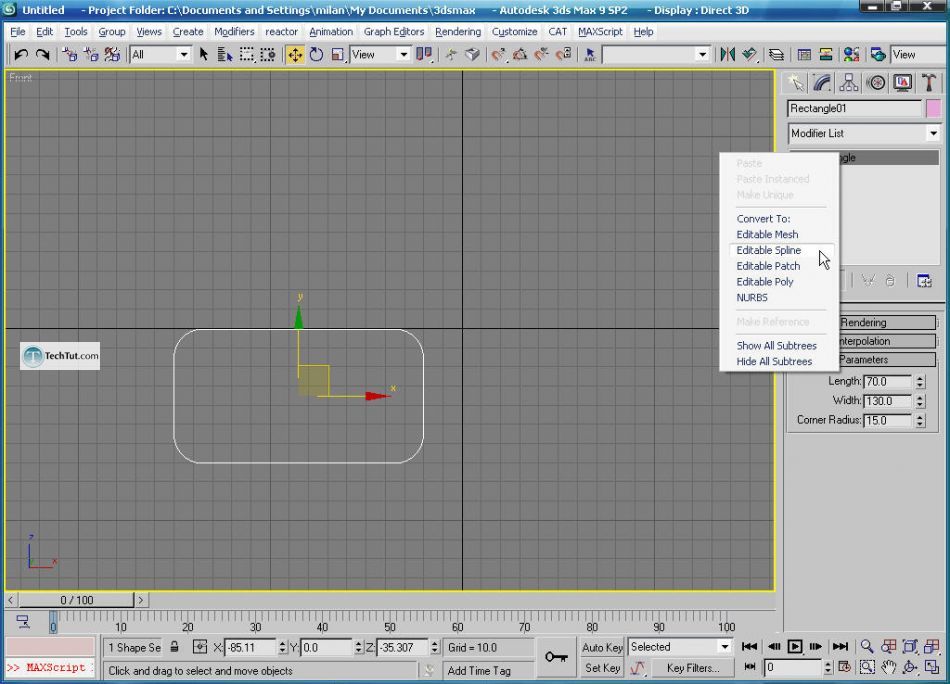
Task: Choose Editable Mesh in context menu
Action: 767,234
